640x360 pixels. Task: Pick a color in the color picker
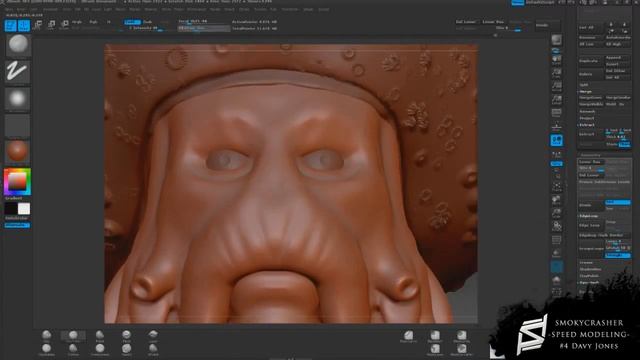[x=17, y=182]
